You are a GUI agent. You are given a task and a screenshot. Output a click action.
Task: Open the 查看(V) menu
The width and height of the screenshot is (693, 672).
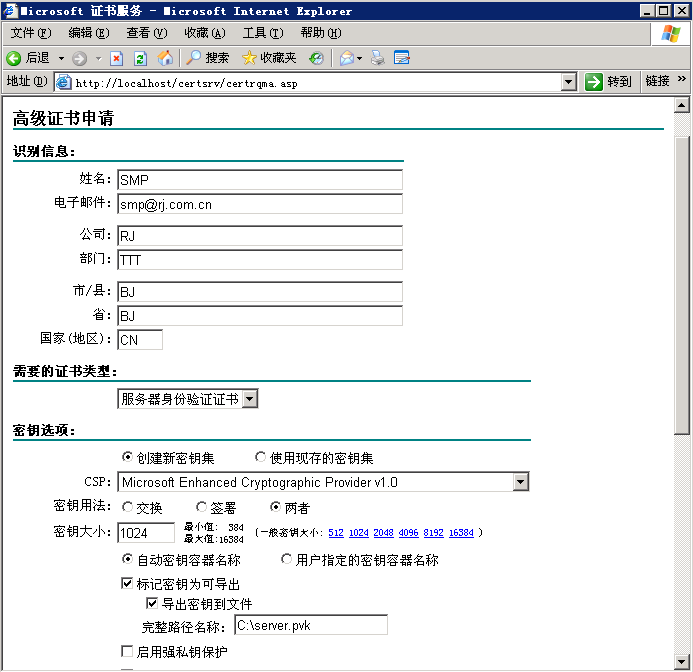pyautogui.click(x=147, y=33)
